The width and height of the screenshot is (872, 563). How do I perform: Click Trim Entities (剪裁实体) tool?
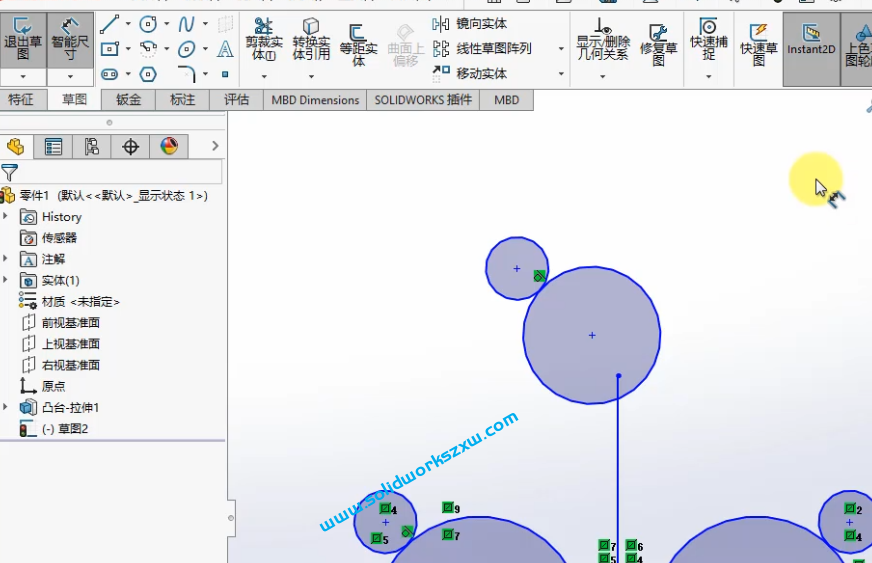264,39
